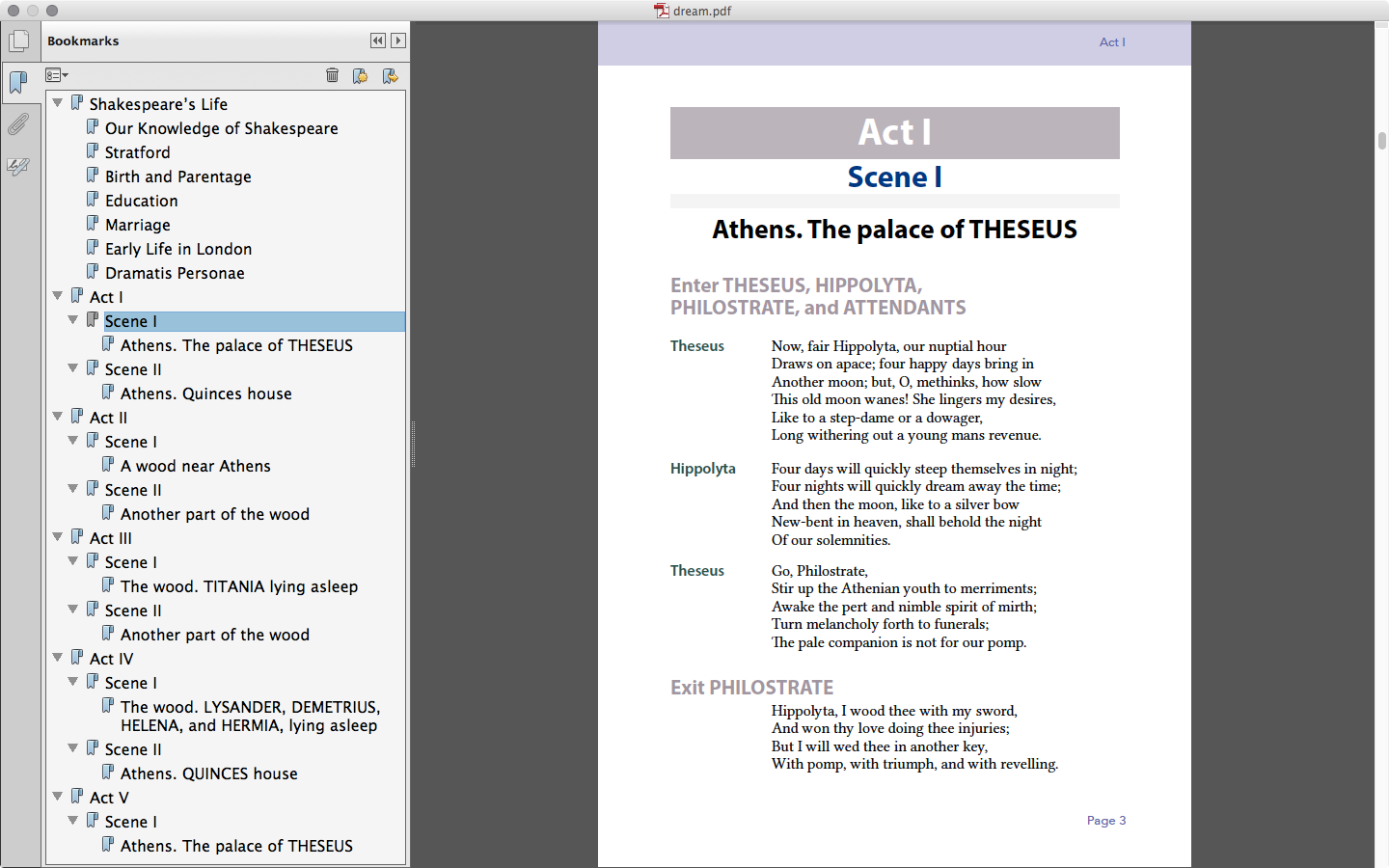The height and width of the screenshot is (868, 1389).
Task: Click the panel divider handle
Action: [413, 445]
